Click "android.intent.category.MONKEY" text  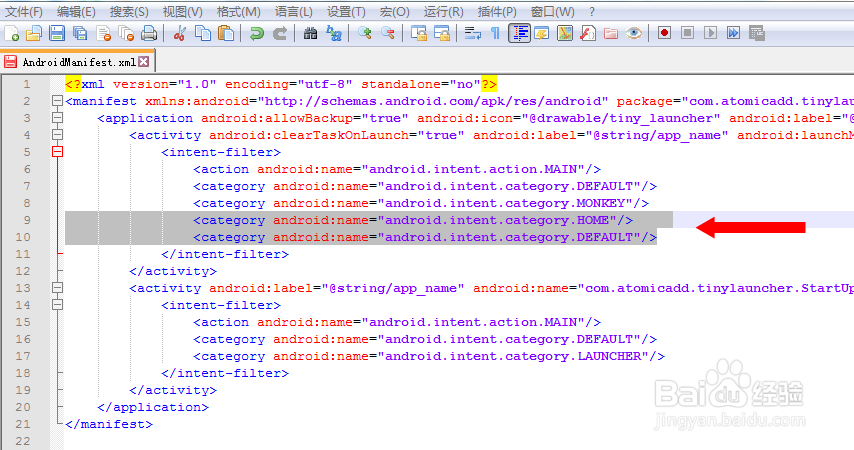pos(505,203)
